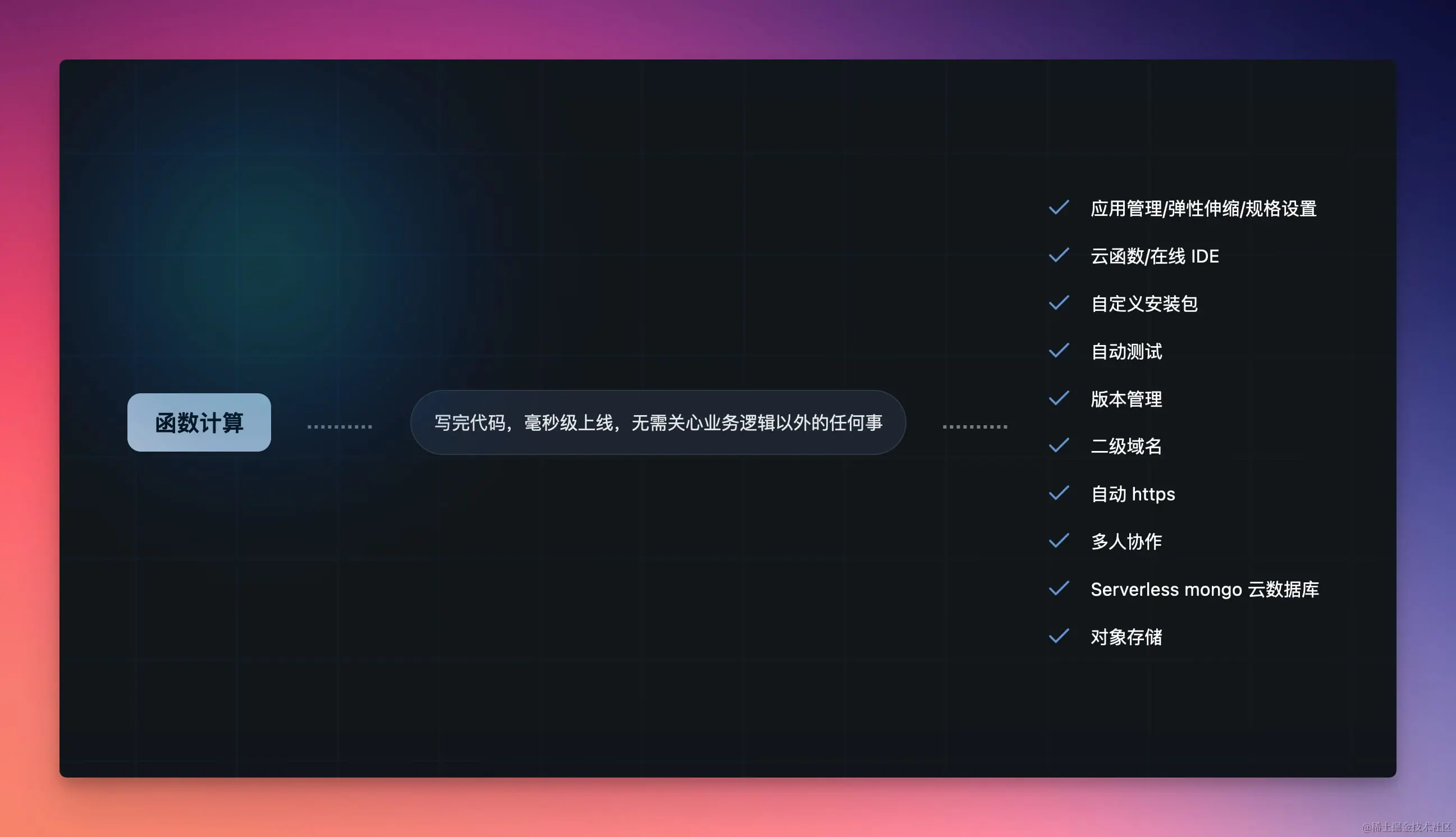This screenshot has width=1456, height=837.
Task: Click checkmark next to 二级域名
Action: point(1059,445)
